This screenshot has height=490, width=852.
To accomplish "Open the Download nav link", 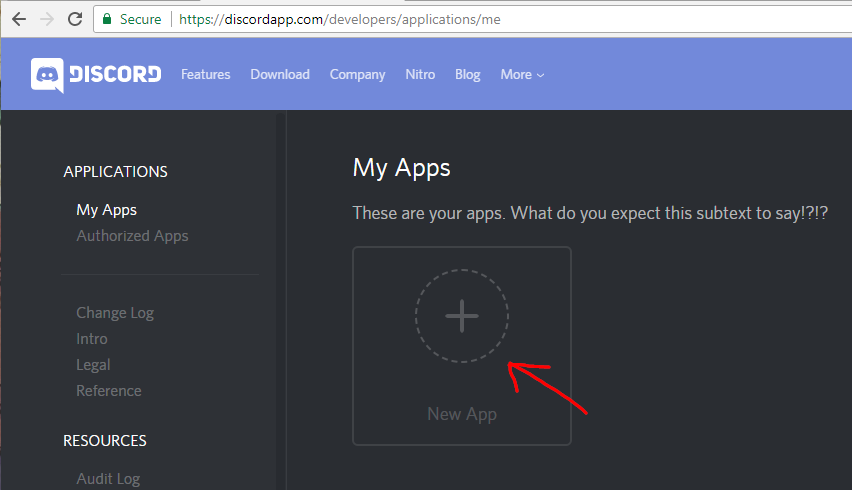I will (x=280, y=74).
